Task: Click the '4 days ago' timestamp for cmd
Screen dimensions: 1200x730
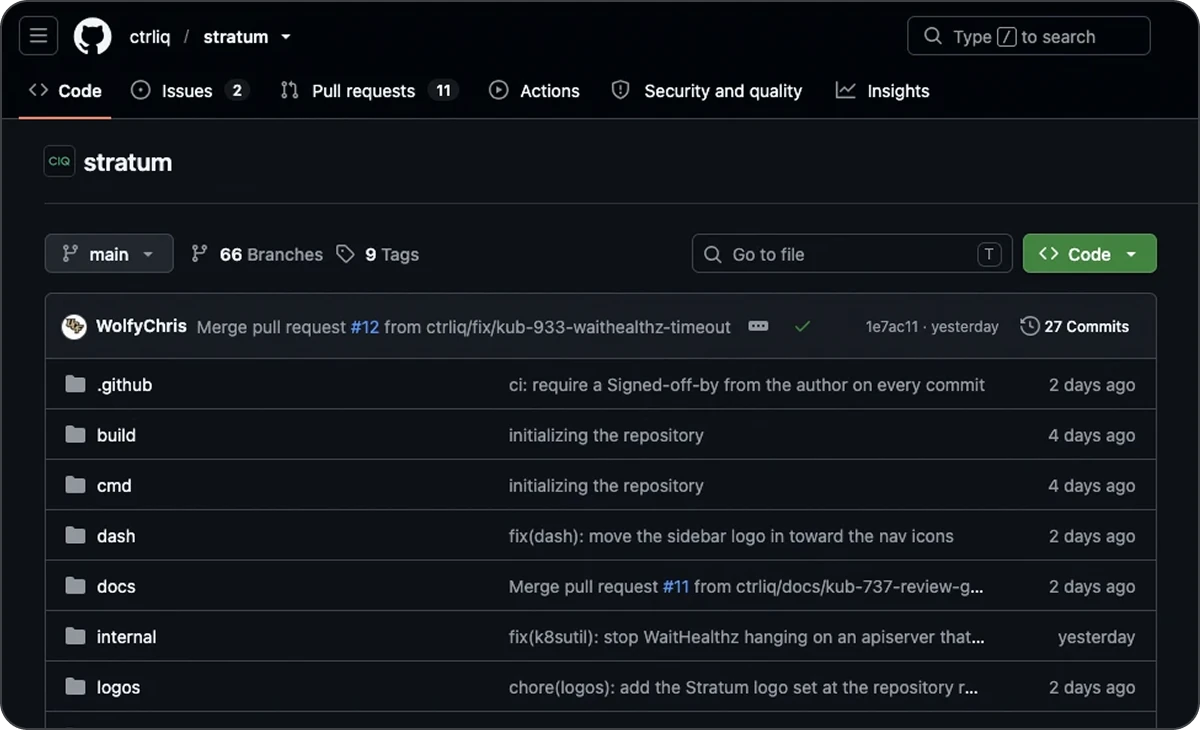Action: [x=1092, y=486]
